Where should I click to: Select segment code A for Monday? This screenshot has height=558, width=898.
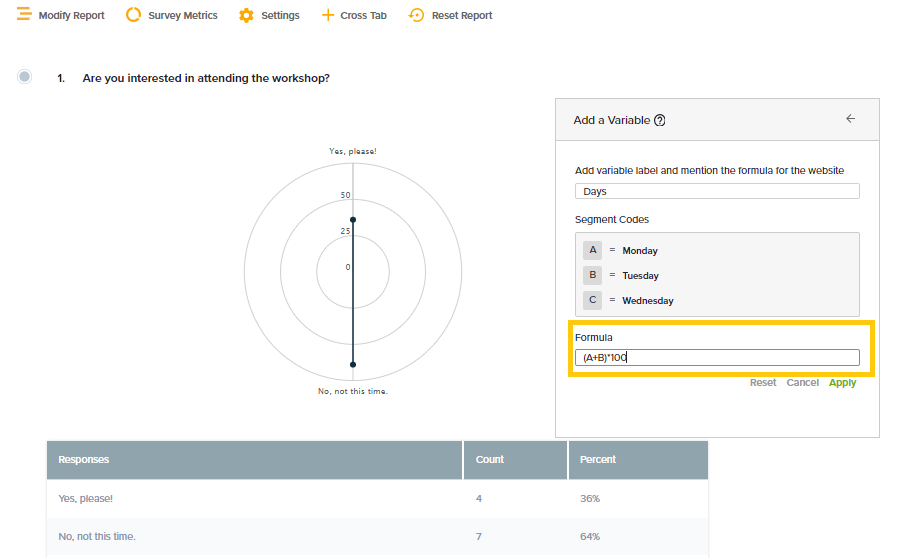tap(593, 250)
